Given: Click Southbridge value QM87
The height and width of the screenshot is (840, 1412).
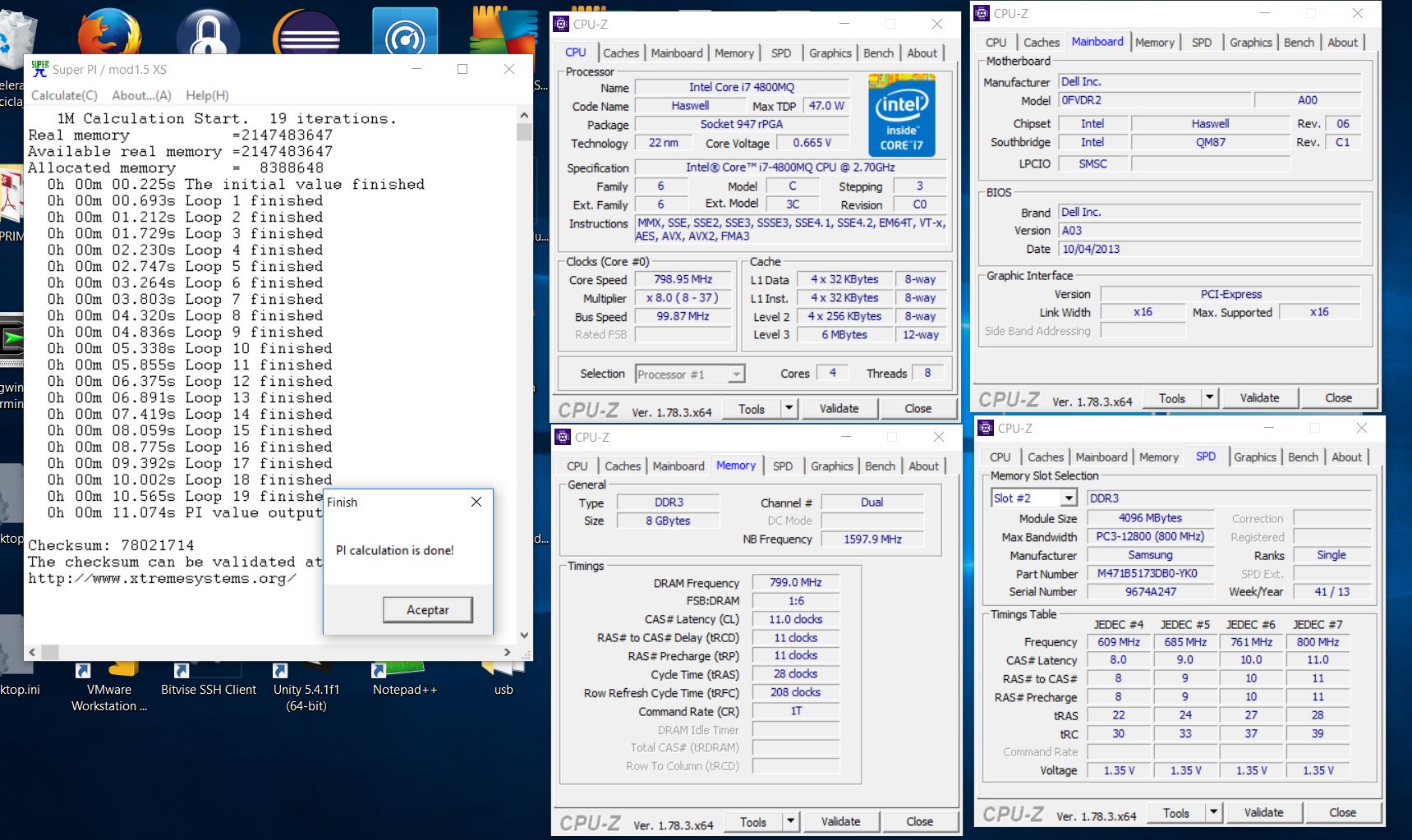Looking at the screenshot, I should (1210, 142).
